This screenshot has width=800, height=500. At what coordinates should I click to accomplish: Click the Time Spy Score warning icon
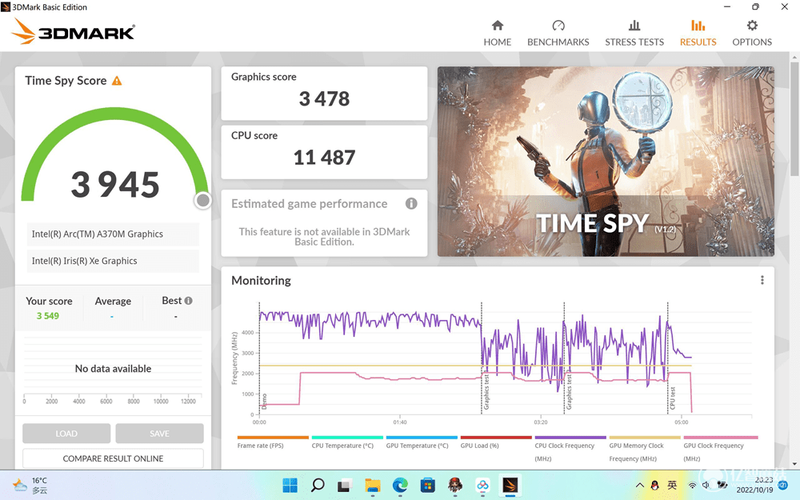pos(117,81)
